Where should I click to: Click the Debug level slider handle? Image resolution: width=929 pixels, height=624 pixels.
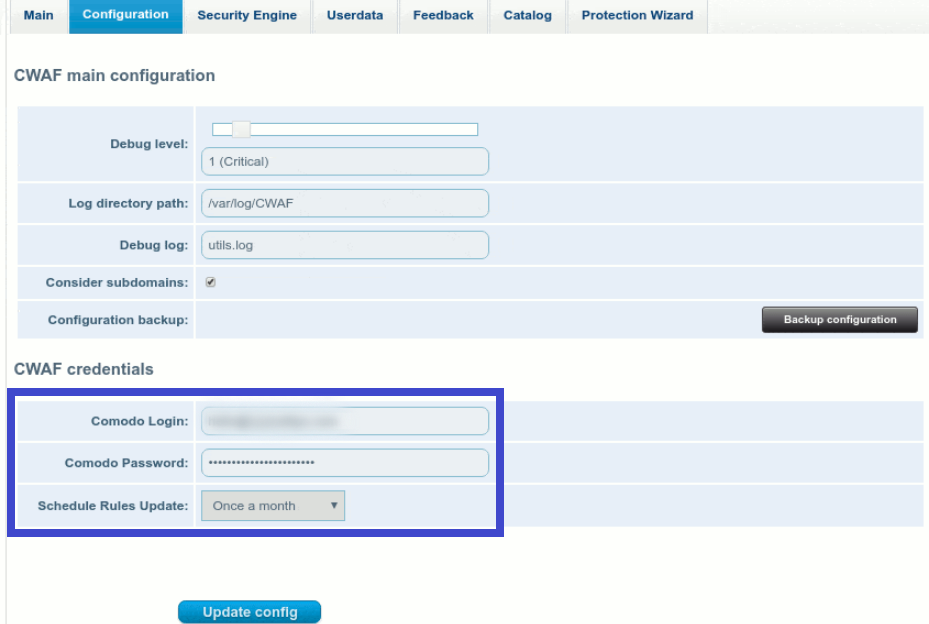click(241, 129)
